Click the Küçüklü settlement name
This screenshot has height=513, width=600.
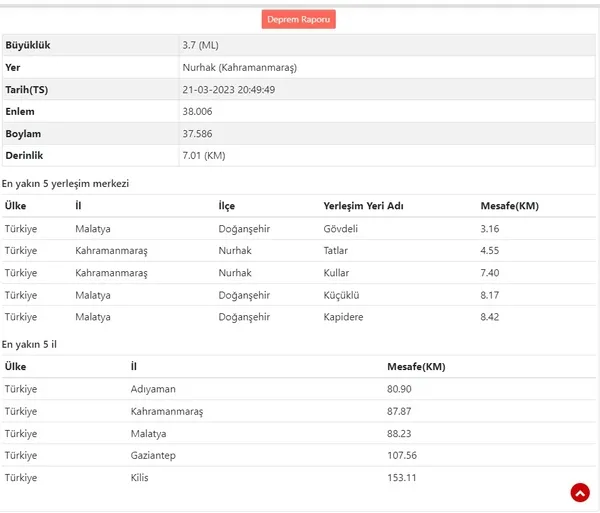[x=342, y=295]
